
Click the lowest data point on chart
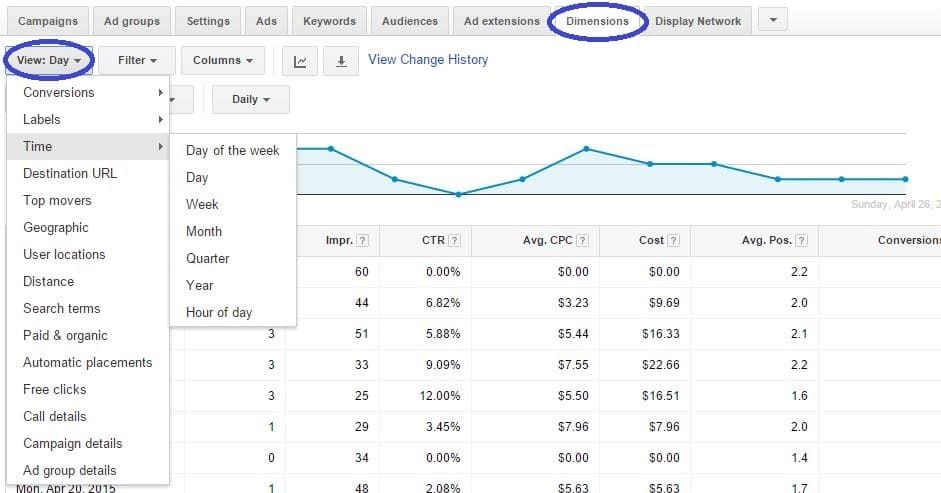tap(458, 195)
